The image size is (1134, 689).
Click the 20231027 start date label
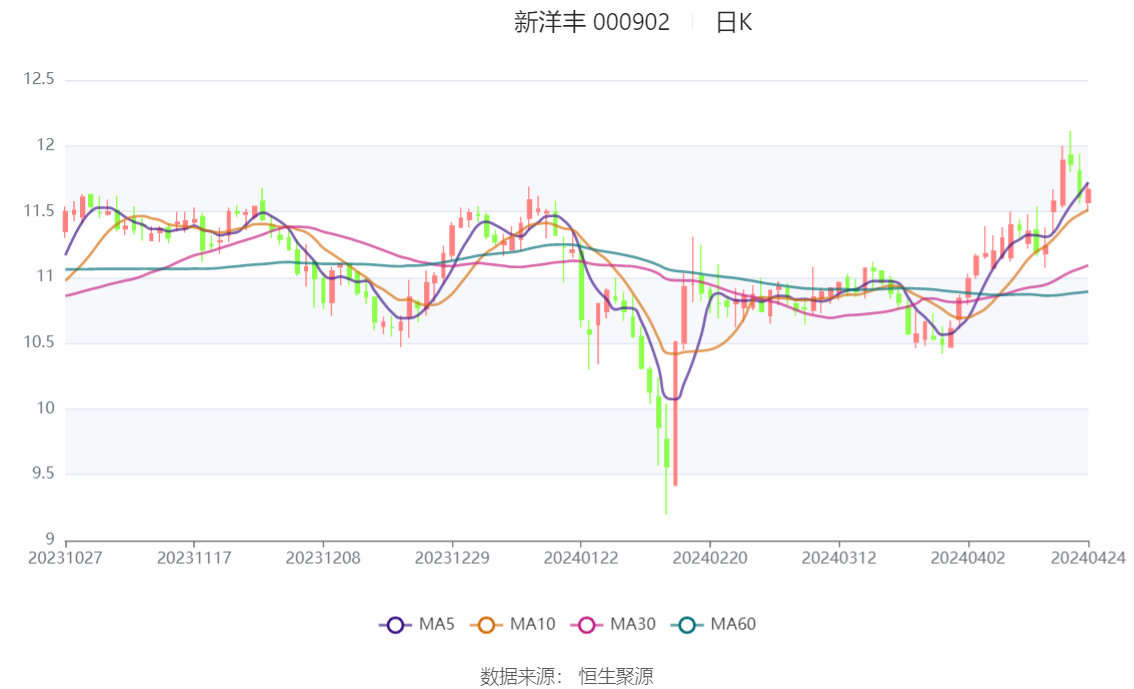(x=65, y=557)
